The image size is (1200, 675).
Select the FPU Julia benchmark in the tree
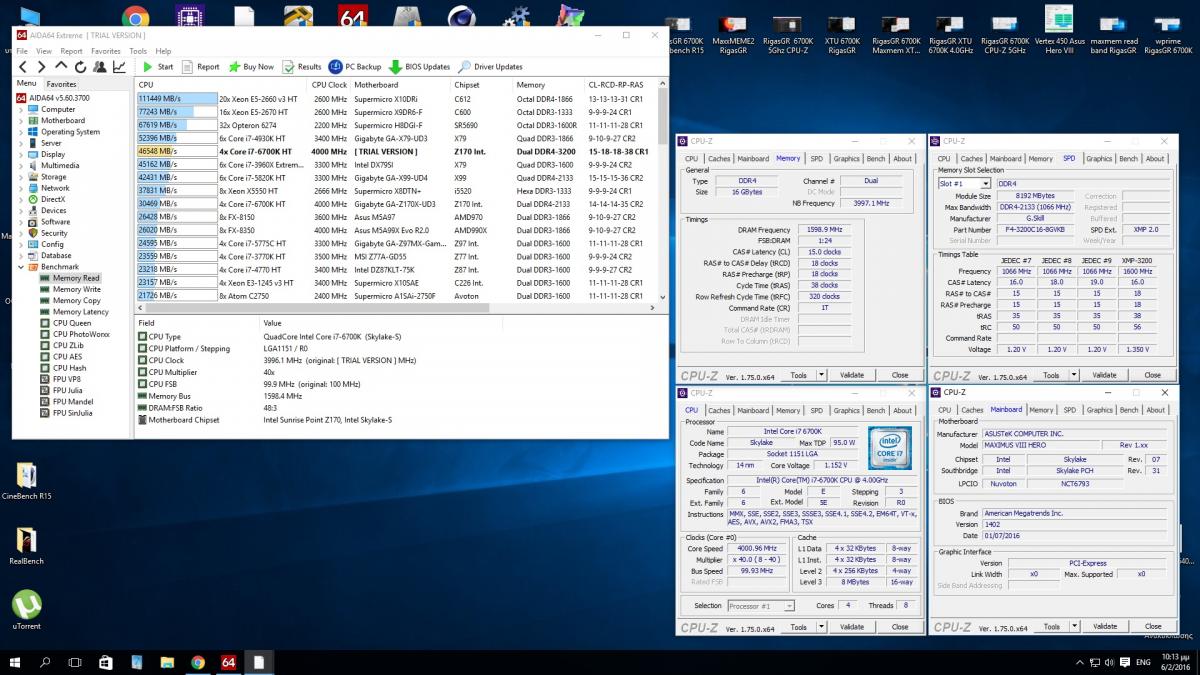pos(67,390)
